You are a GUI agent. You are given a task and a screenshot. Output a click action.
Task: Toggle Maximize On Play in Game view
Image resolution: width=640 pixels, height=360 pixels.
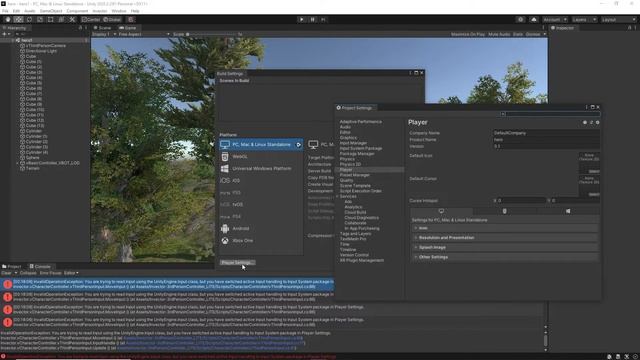point(468,34)
